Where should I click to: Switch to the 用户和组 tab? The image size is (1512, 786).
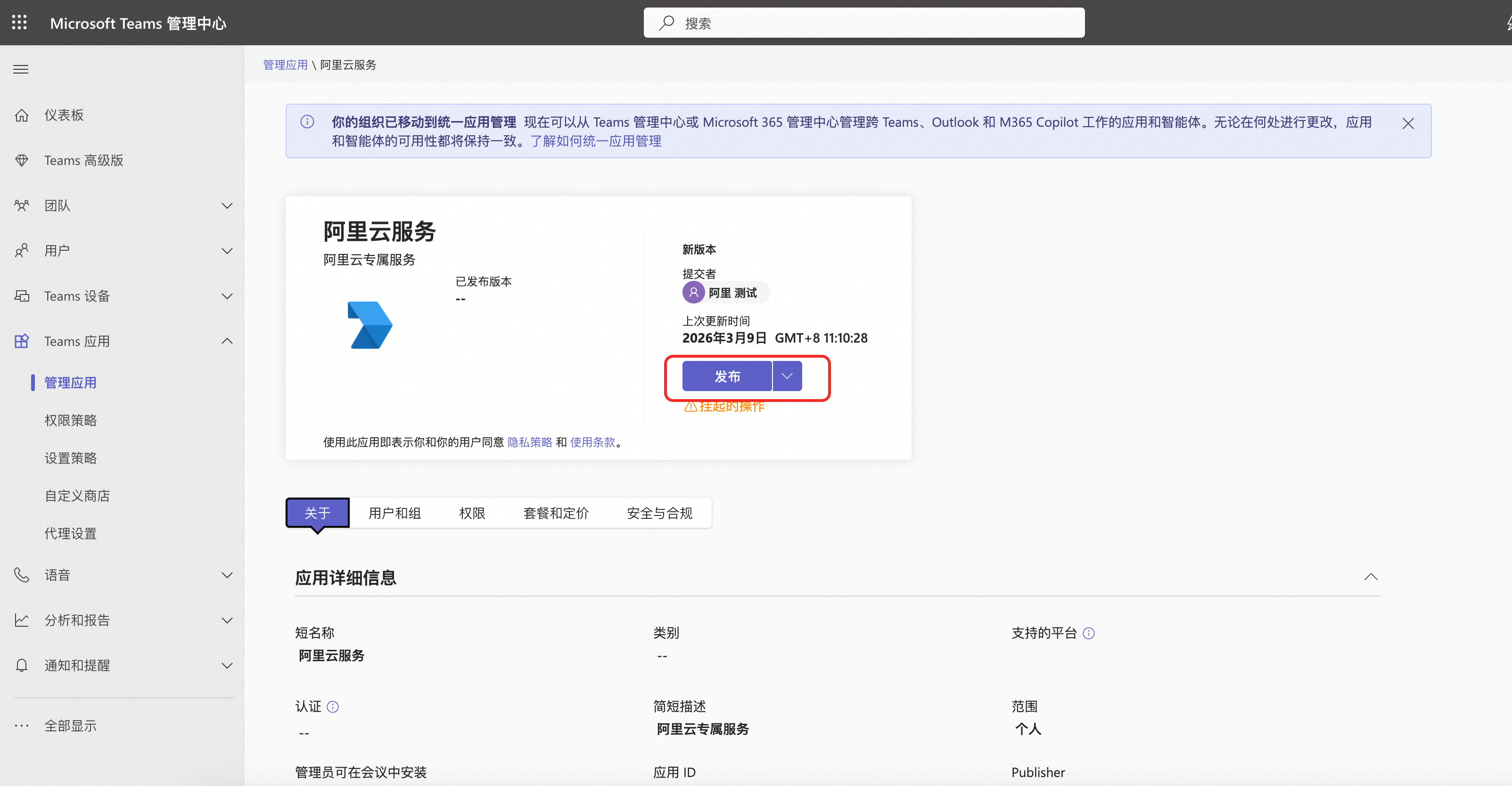(394, 513)
